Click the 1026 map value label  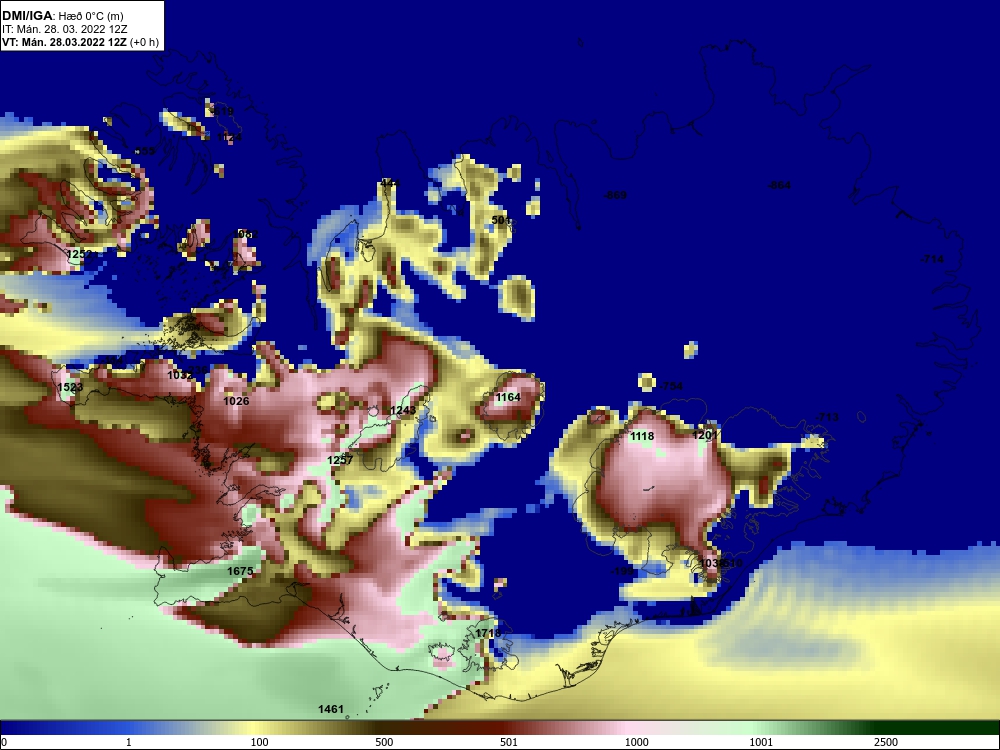point(237,401)
